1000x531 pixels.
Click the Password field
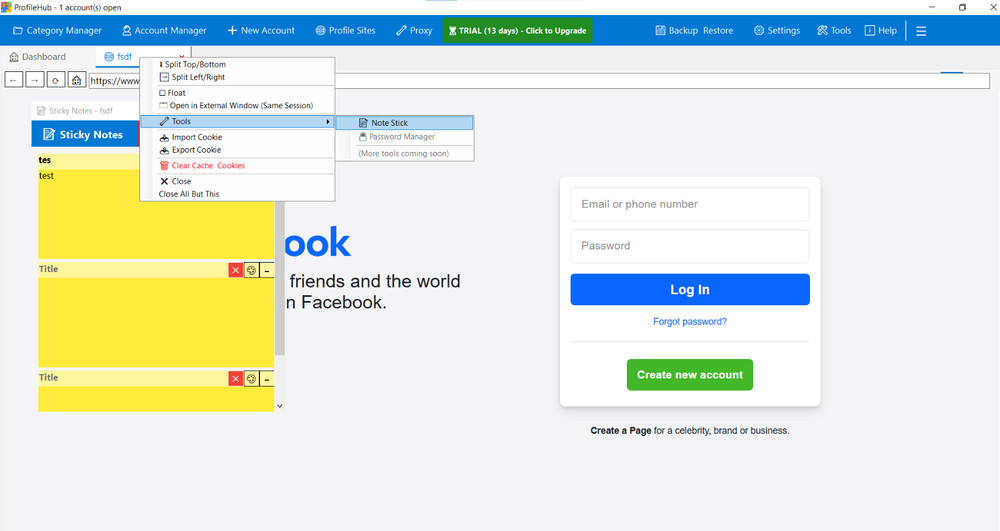(x=689, y=246)
